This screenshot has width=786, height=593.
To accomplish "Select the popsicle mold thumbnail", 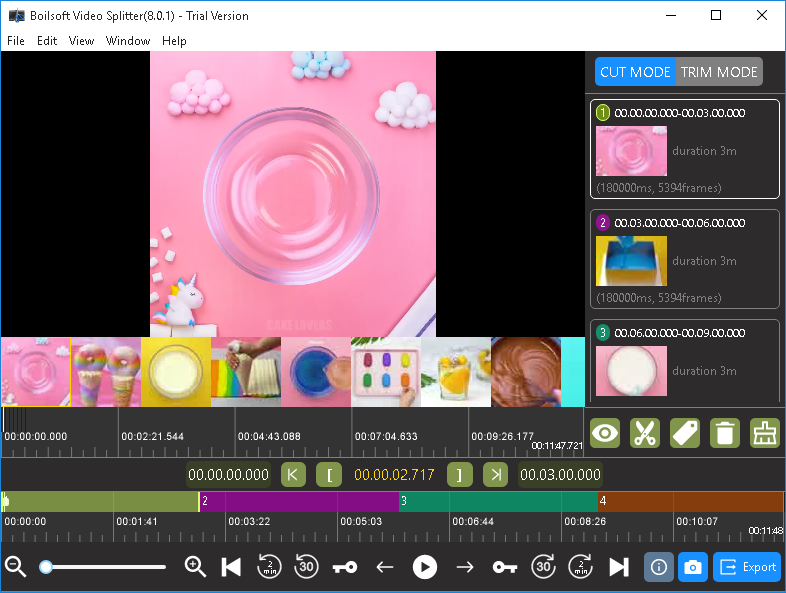I will pos(386,372).
